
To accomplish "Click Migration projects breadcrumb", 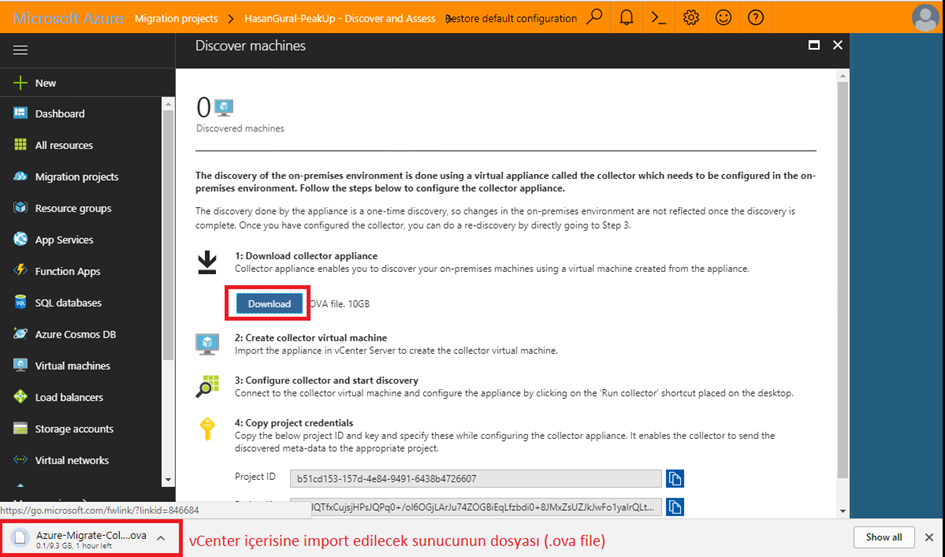I will (176, 19).
